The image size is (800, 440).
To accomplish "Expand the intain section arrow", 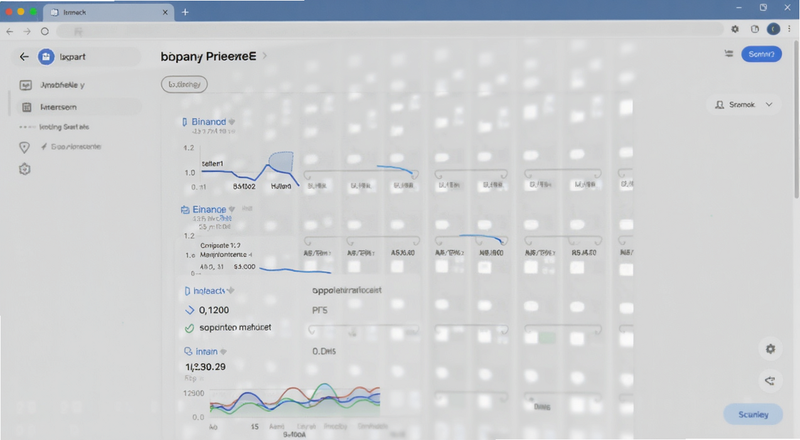I will (223, 352).
